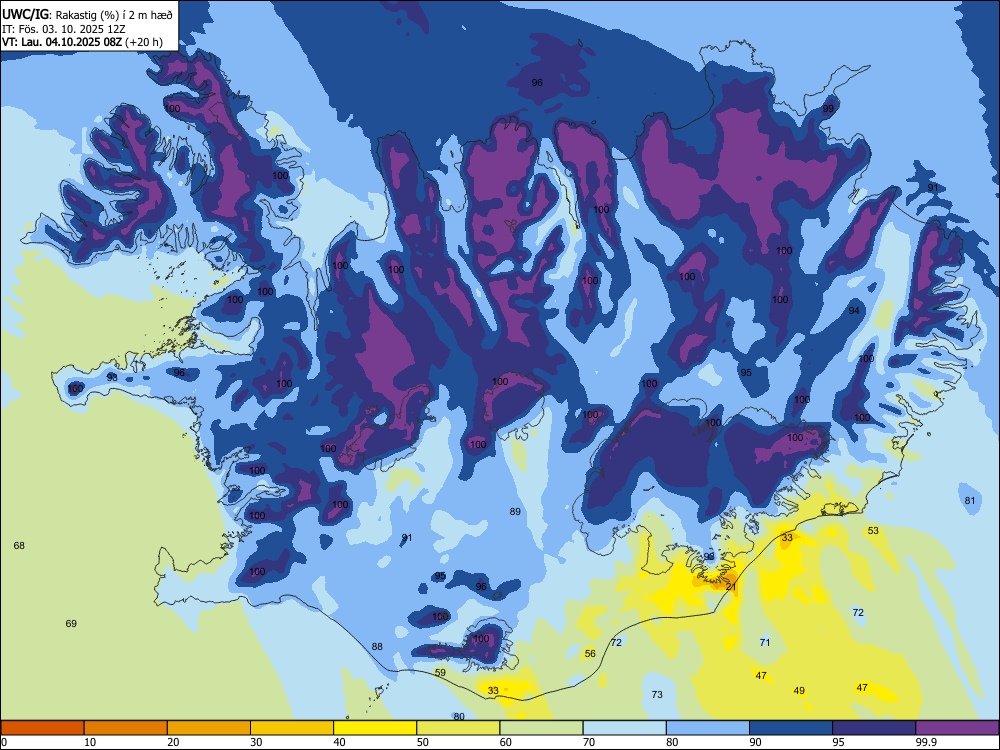This screenshot has height=750, width=1000.
Task: Click the legend tick label '20'
Action: click(173, 742)
